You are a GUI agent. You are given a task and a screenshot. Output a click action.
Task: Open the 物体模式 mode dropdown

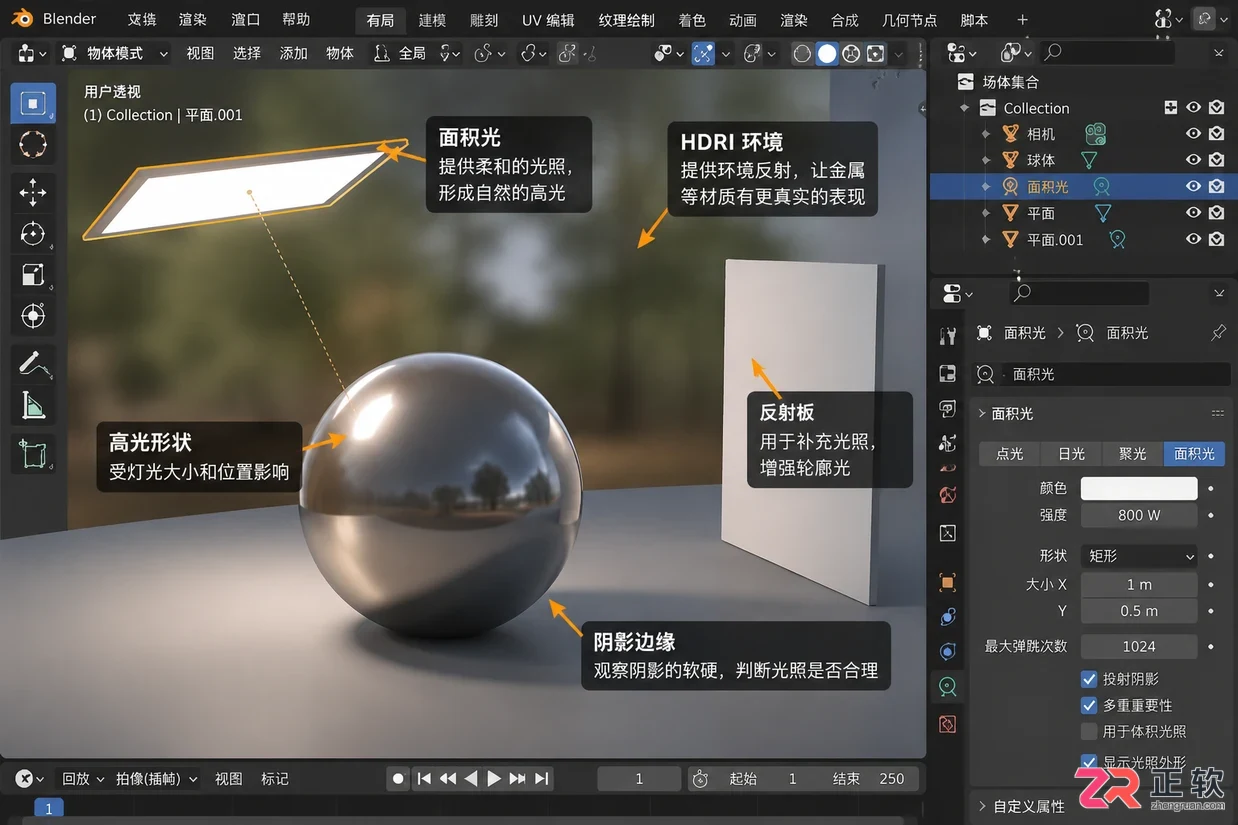pyautogui.click(x=113, y=53)
